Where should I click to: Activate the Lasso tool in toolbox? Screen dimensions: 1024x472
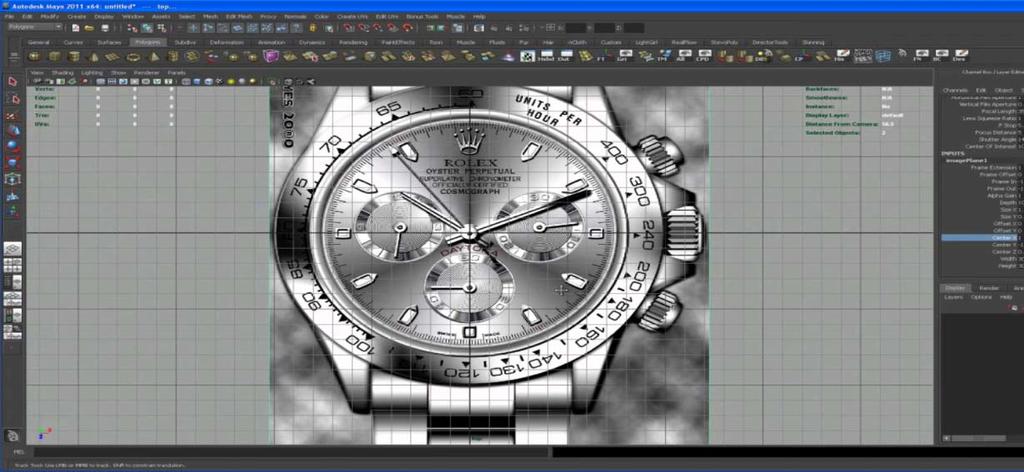point(12,99)
